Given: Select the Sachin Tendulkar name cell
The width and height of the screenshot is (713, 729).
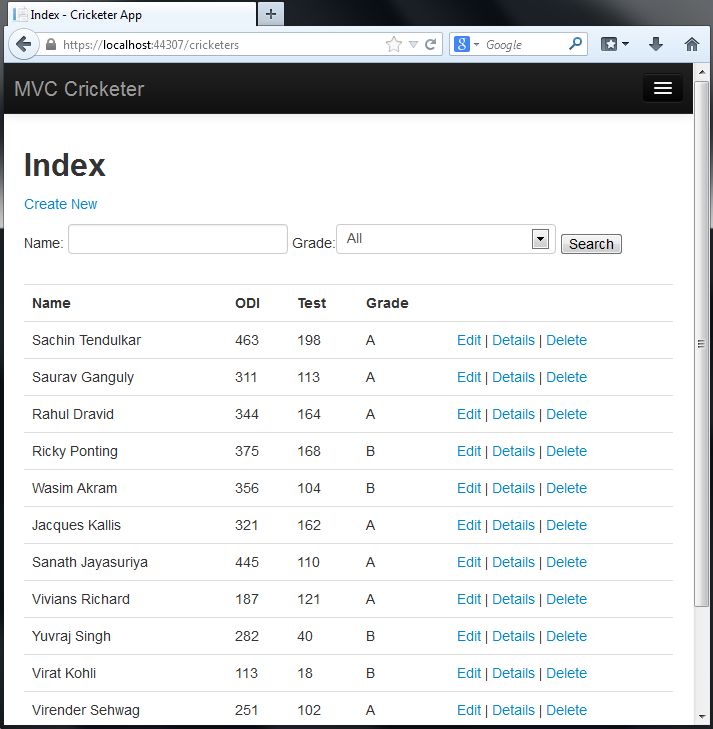Looking at the screenshot, I should click(x=86, y=340).
